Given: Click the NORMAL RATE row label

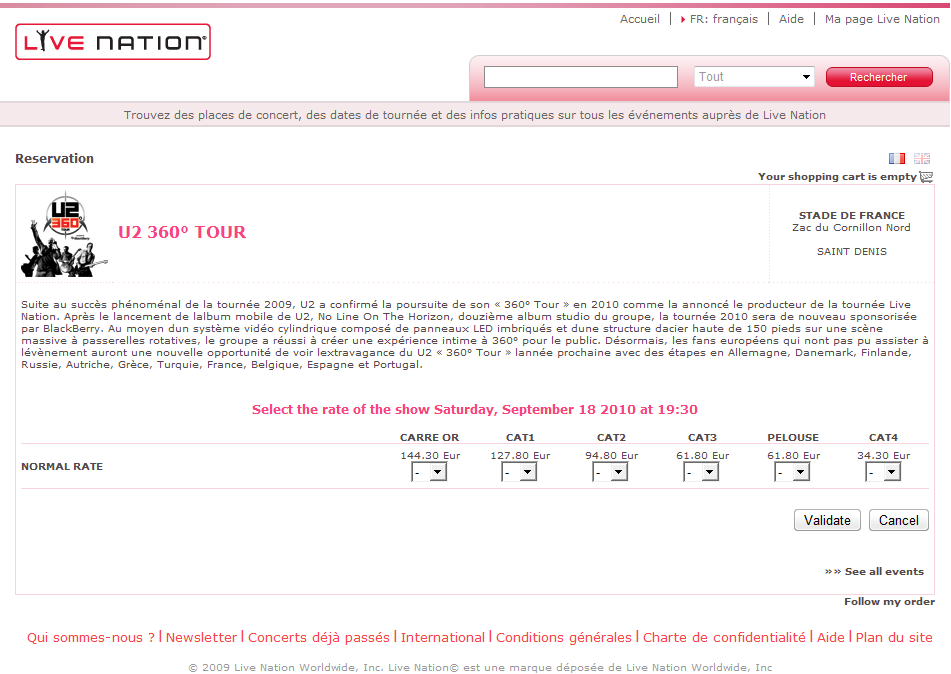Looking at the screenshot, I should 62,467.
